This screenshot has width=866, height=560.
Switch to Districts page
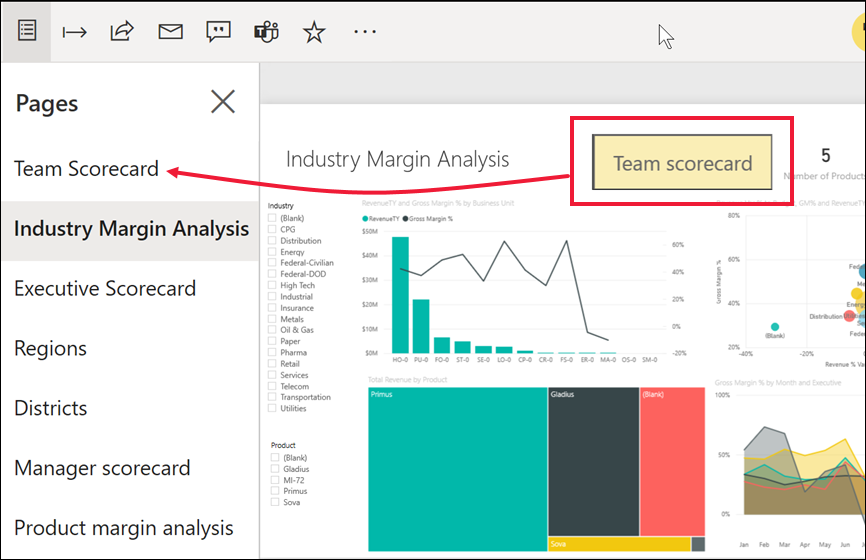(x=51, y=408)
